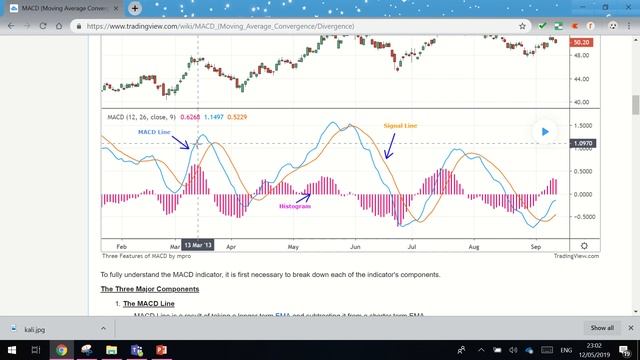Click the 1.0970 price axis label
The image size is (640, 360).
583,143
